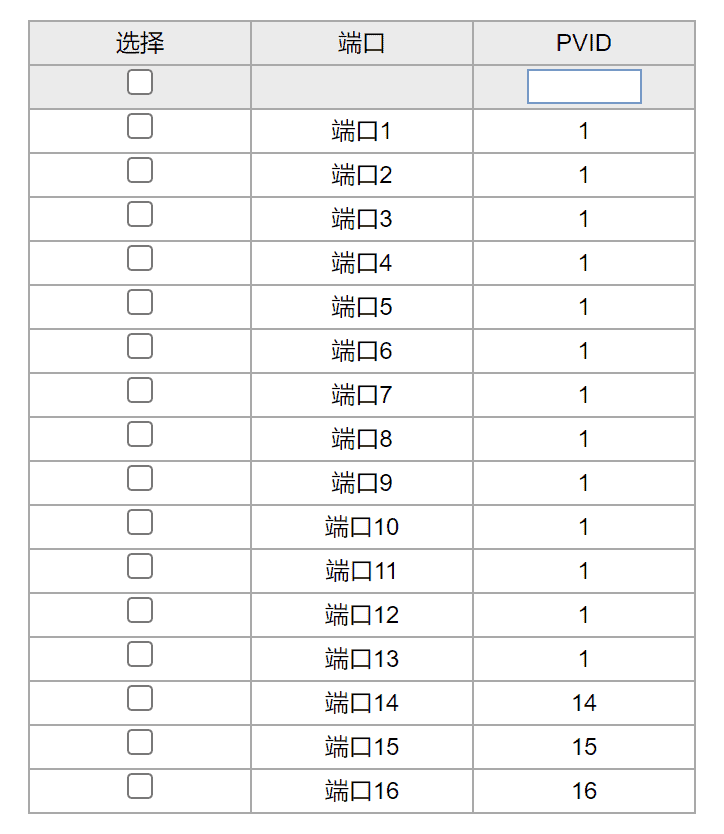Click the 端口 column header

click(362, 43)
